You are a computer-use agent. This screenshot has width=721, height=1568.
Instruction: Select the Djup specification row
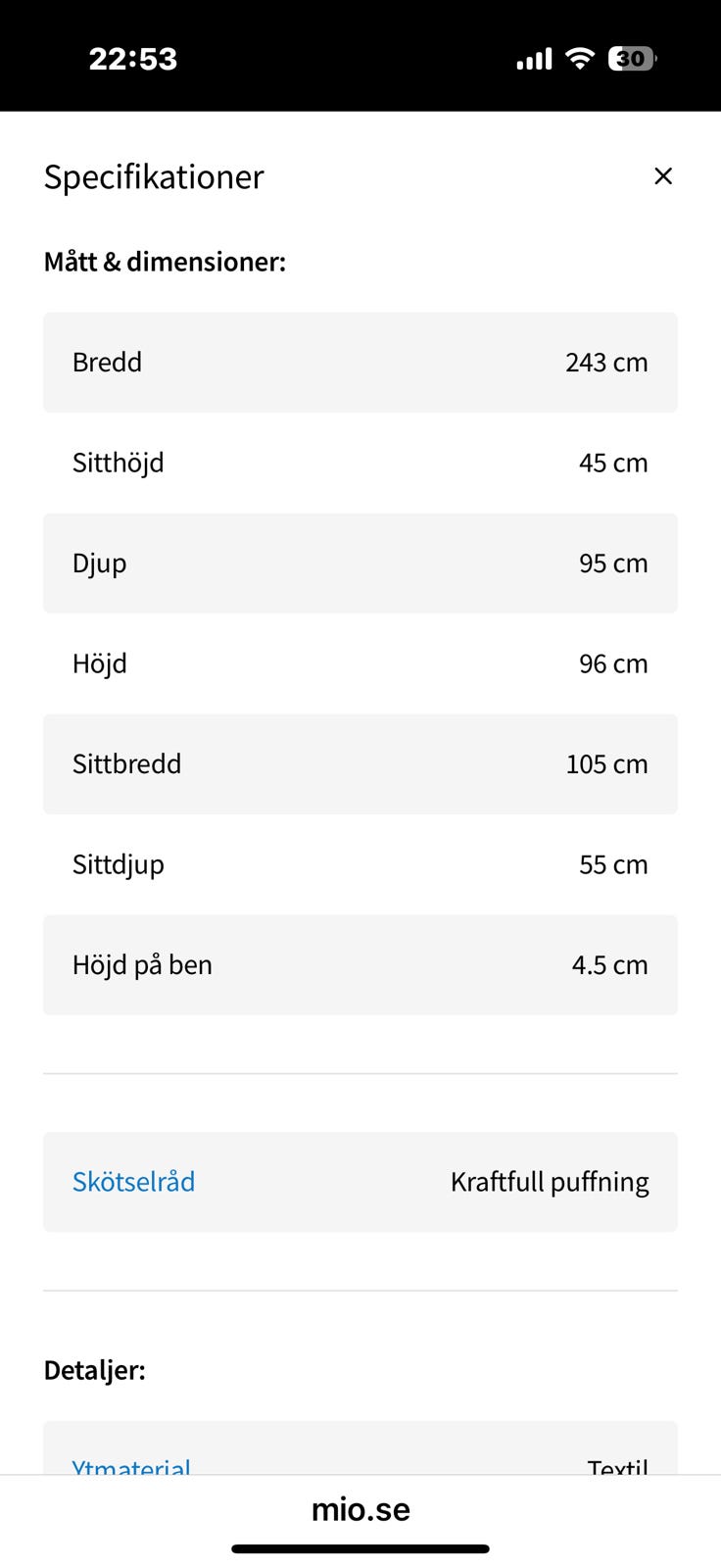click(360, 563)
